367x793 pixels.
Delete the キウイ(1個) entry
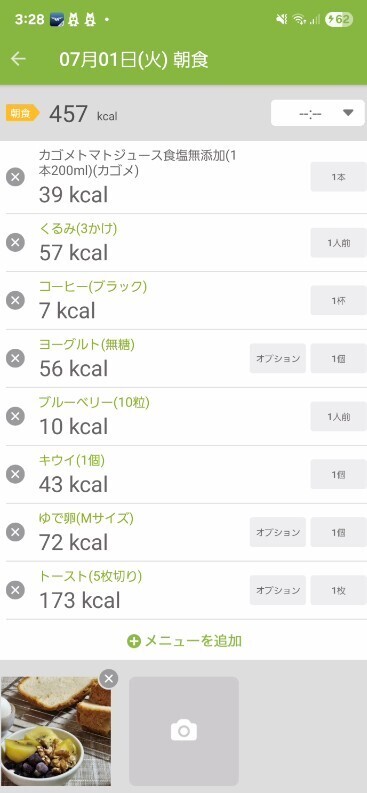click(x=15, y=474)
